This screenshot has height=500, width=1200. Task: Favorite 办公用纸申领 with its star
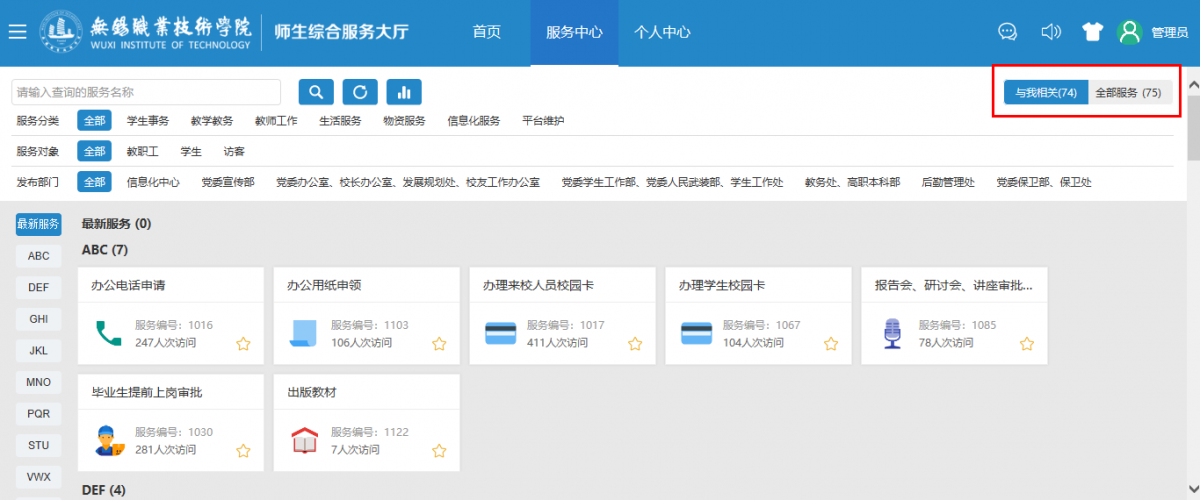coord(439,344)
